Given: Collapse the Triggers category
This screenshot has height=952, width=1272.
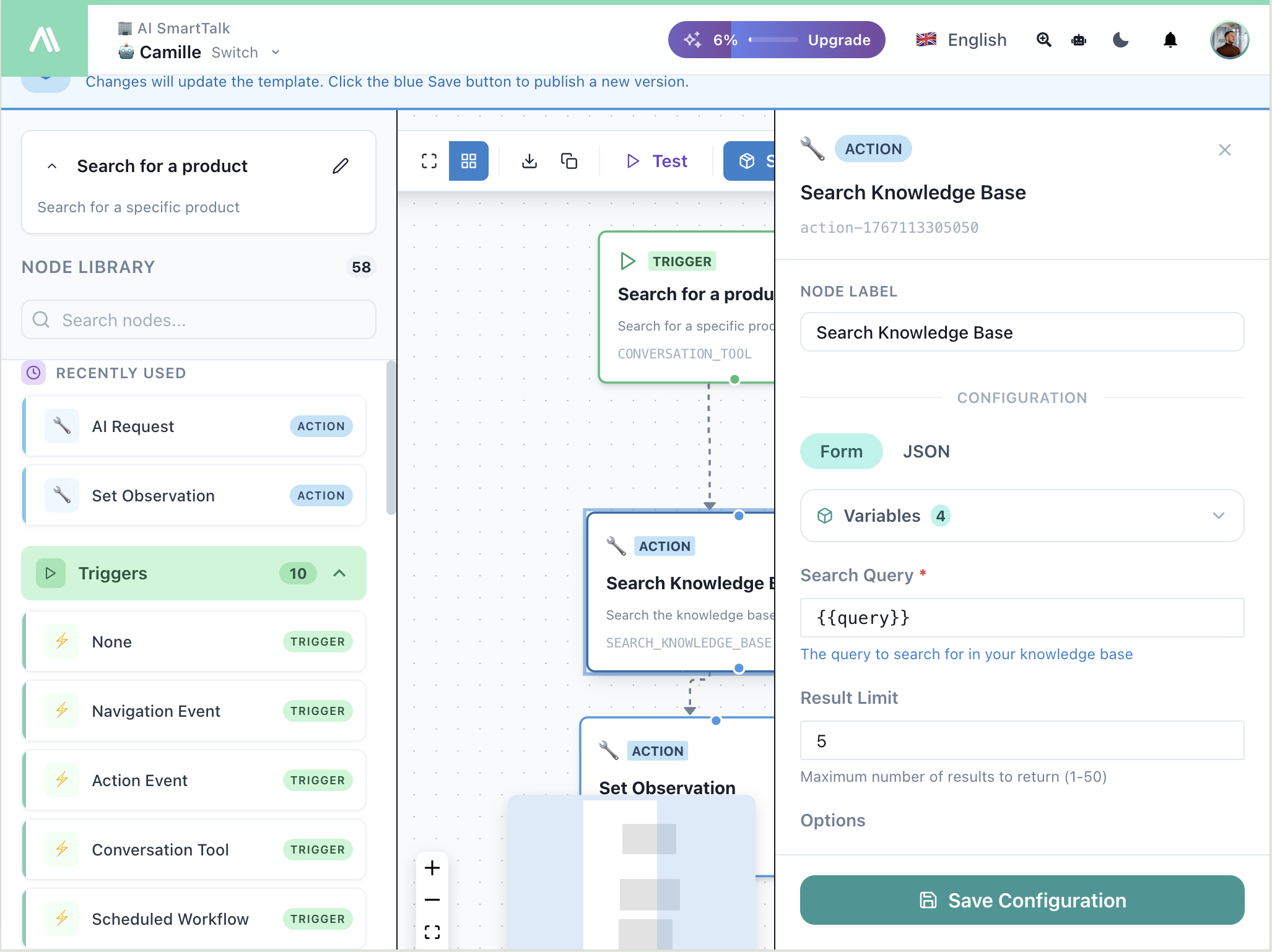Looking at the screenshot, I should [339, 573].
